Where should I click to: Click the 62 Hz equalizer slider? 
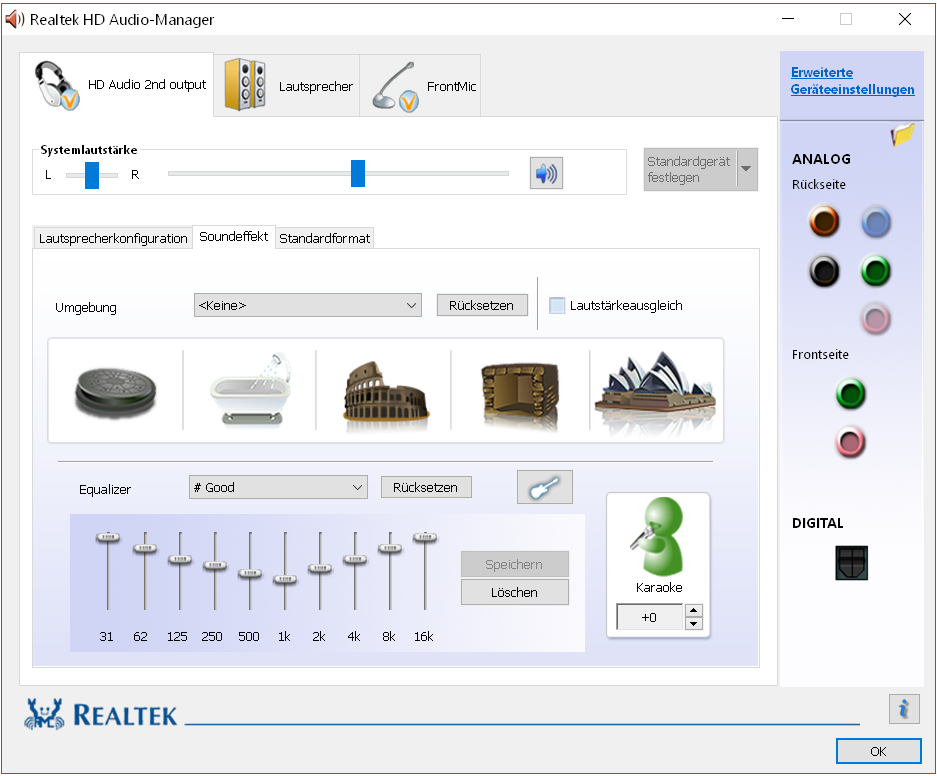(145, 548)
